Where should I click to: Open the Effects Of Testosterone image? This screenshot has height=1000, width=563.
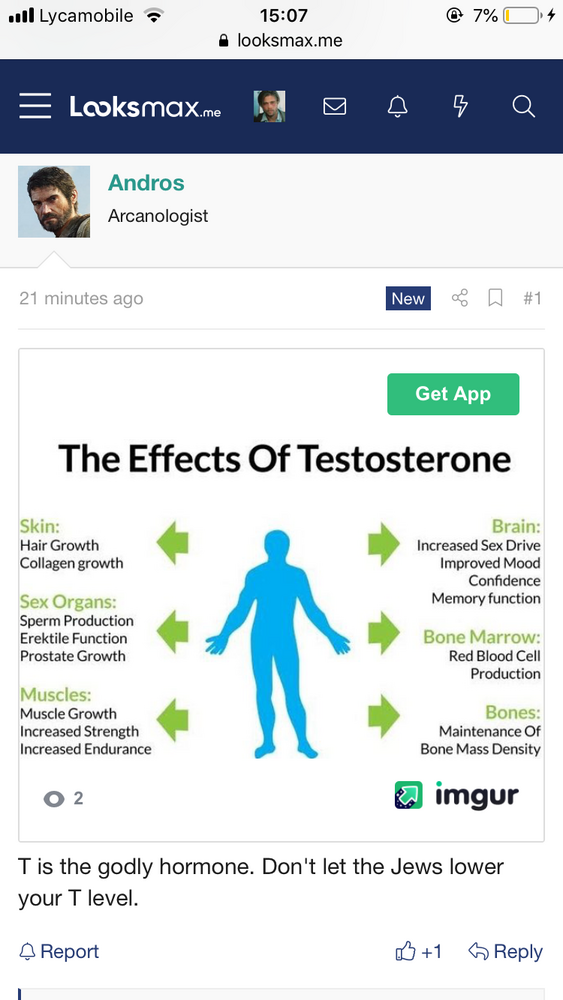point(281,595)
